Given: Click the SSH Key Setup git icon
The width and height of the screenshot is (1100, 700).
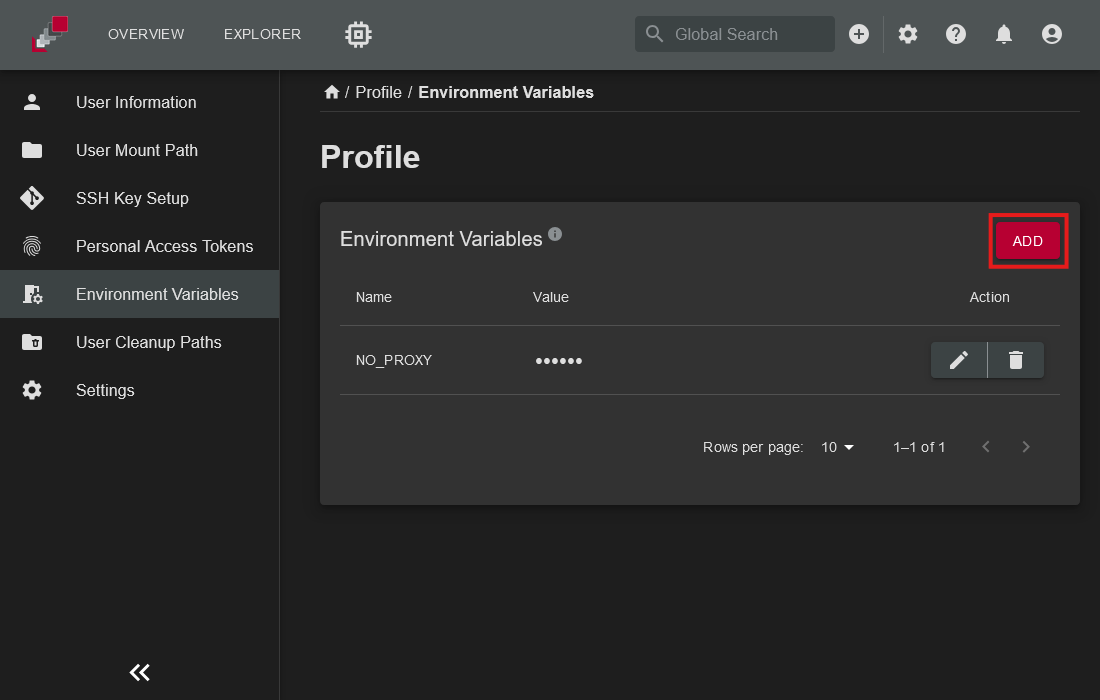Looking at the screenshot, I should 32,198.
